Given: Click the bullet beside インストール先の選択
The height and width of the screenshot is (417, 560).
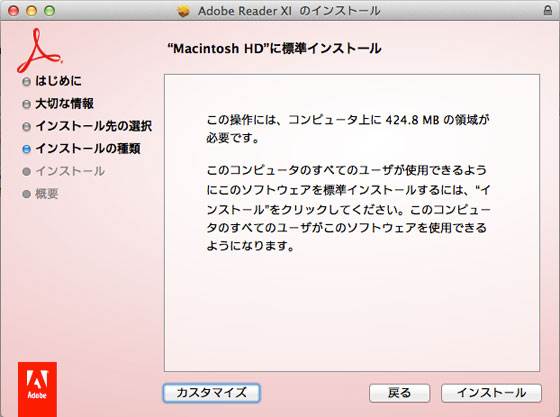Looking at the screenshot, I should [26, 127].
